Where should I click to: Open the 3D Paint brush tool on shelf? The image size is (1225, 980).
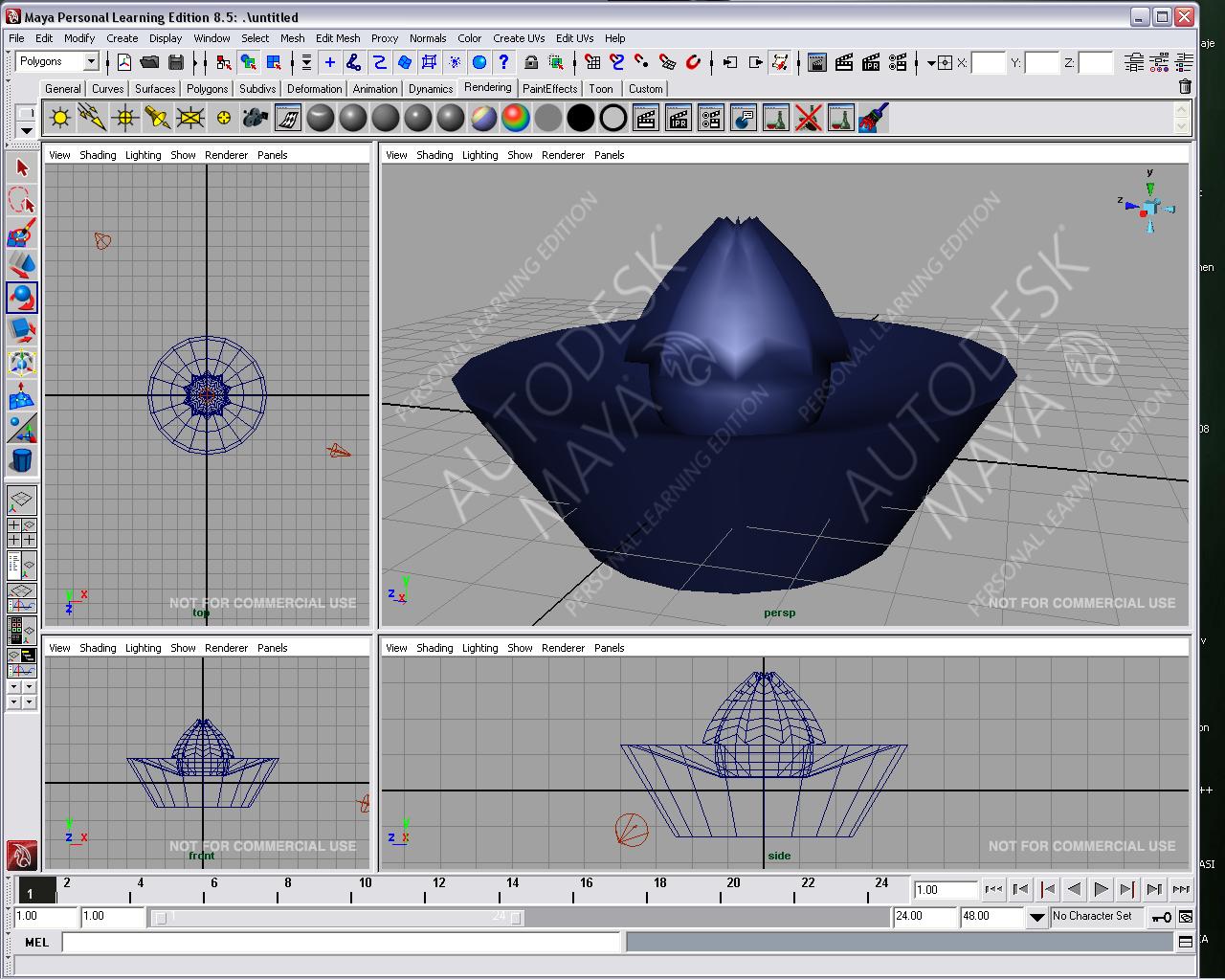pos(874,119)
